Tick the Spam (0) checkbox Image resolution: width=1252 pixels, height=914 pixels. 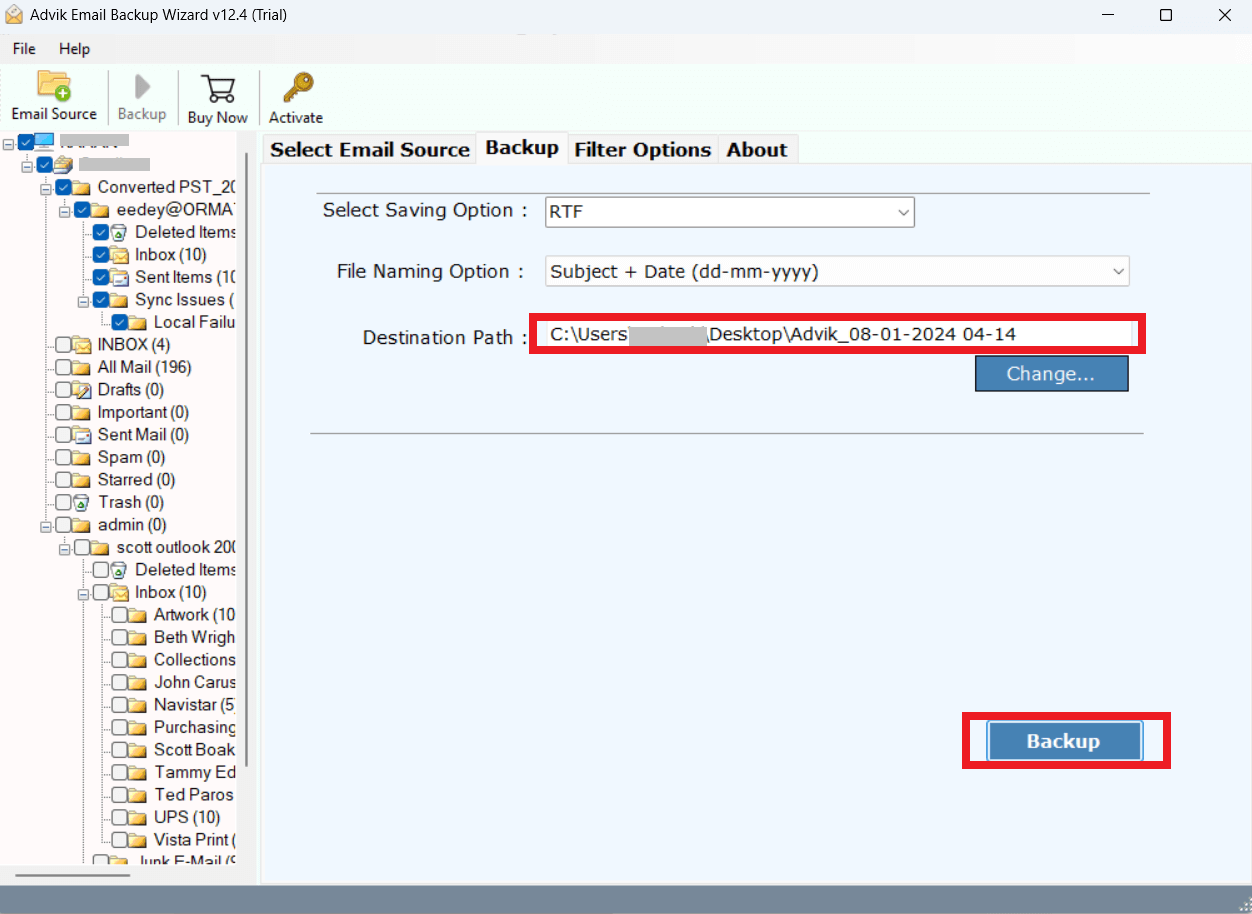63,457
